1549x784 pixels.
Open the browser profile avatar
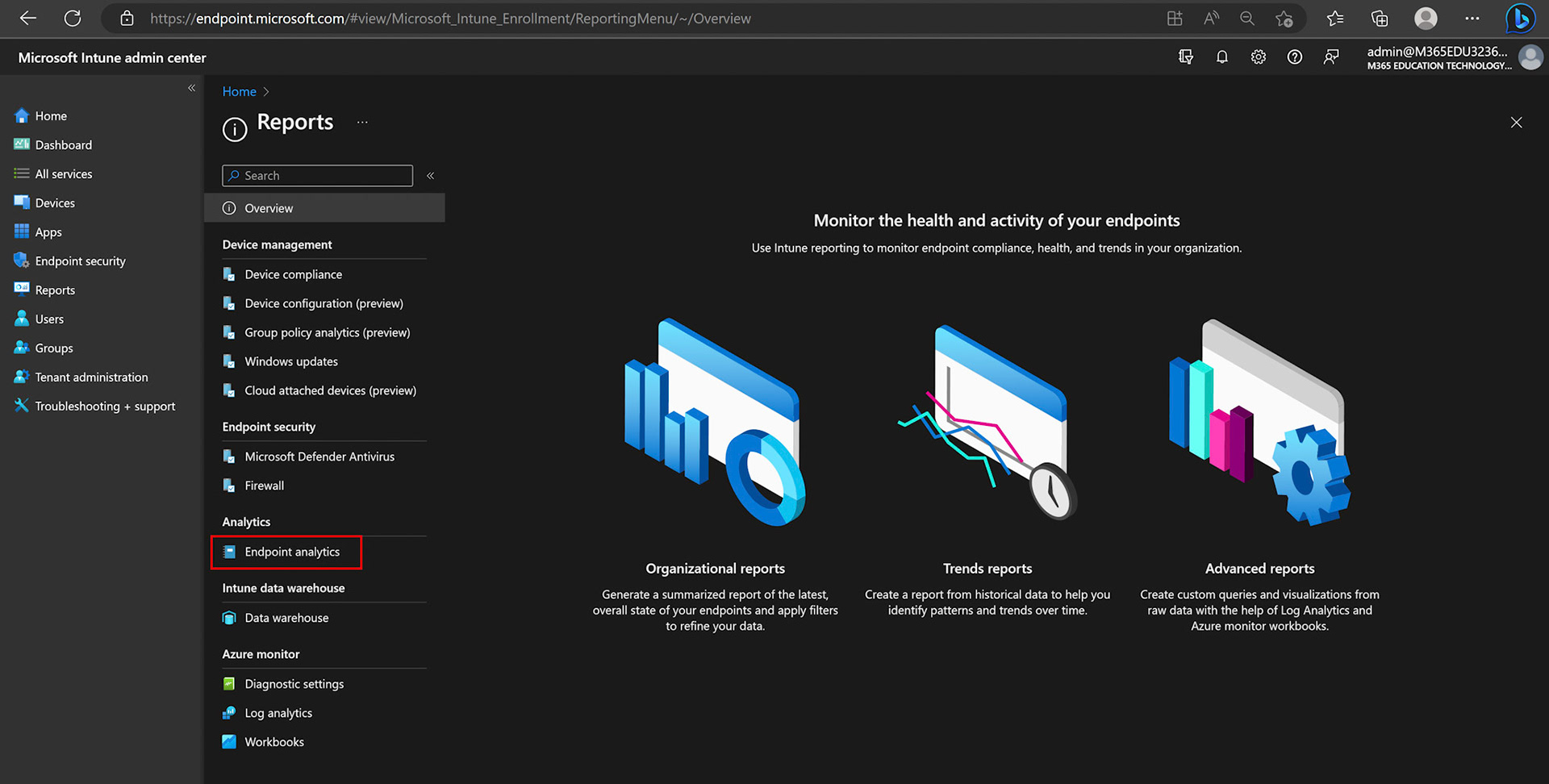pos(1426,18)
